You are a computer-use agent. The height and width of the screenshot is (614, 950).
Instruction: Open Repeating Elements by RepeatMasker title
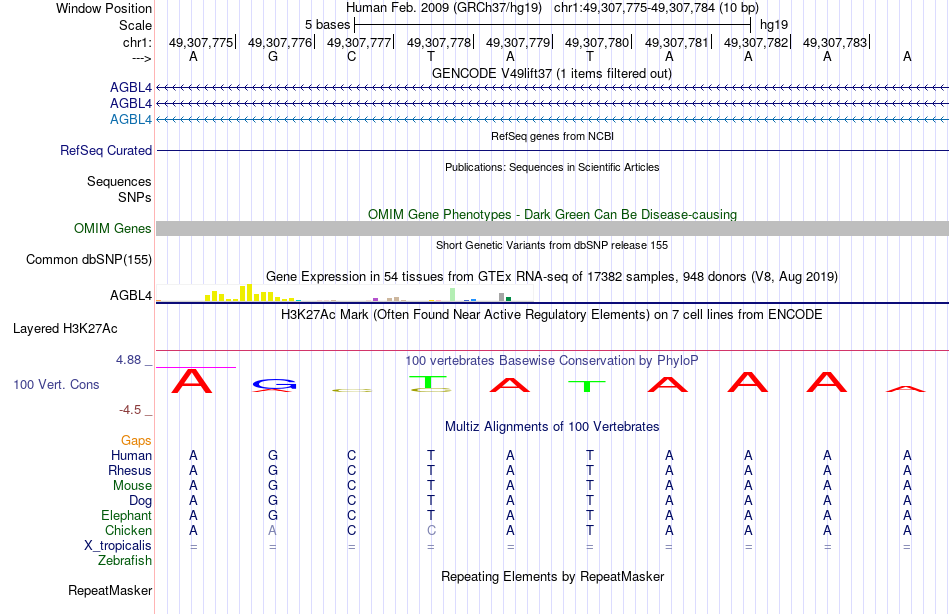(x=552, y=576)
